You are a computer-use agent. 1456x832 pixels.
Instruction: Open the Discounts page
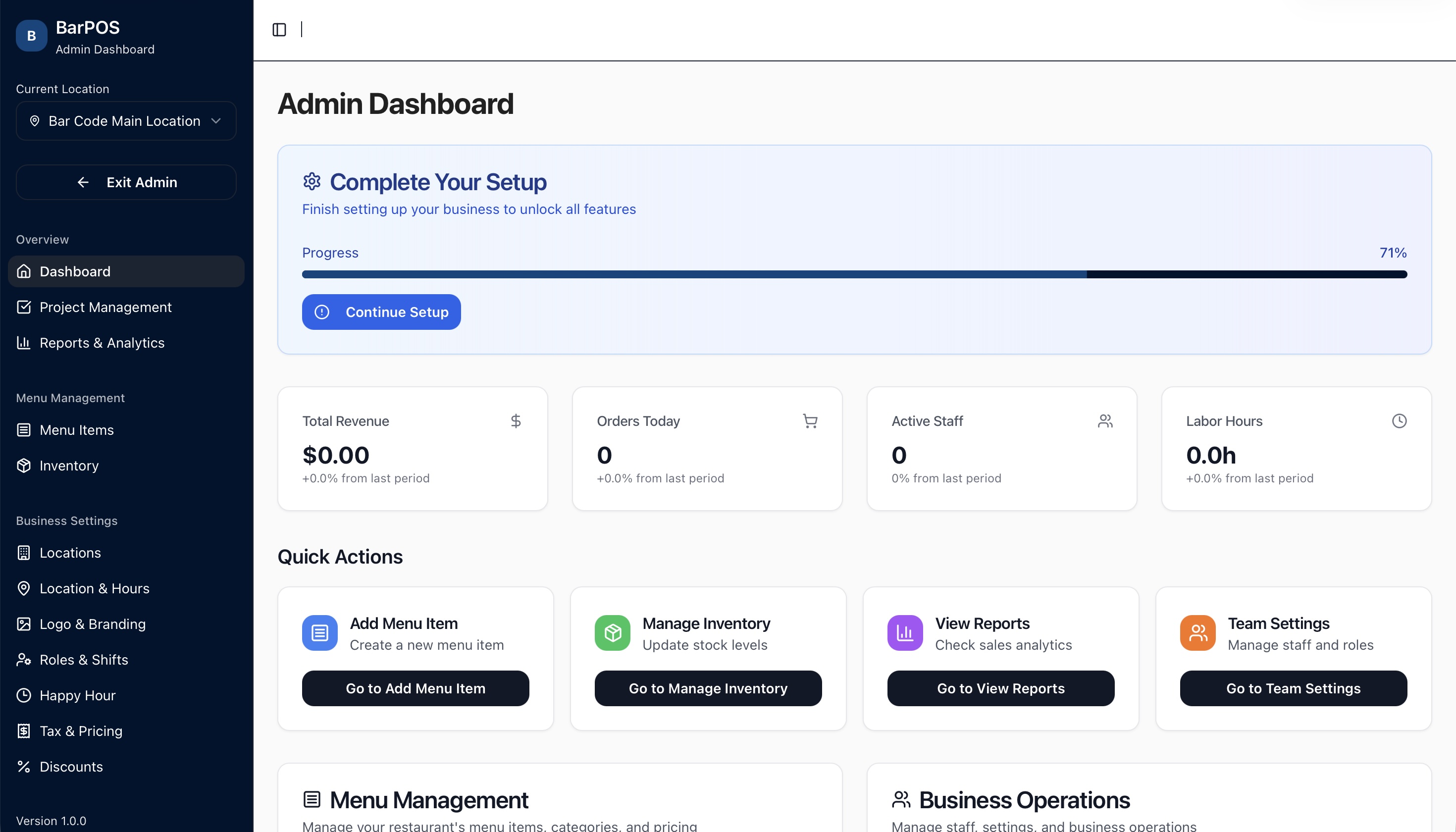click(x=126, y=767)
